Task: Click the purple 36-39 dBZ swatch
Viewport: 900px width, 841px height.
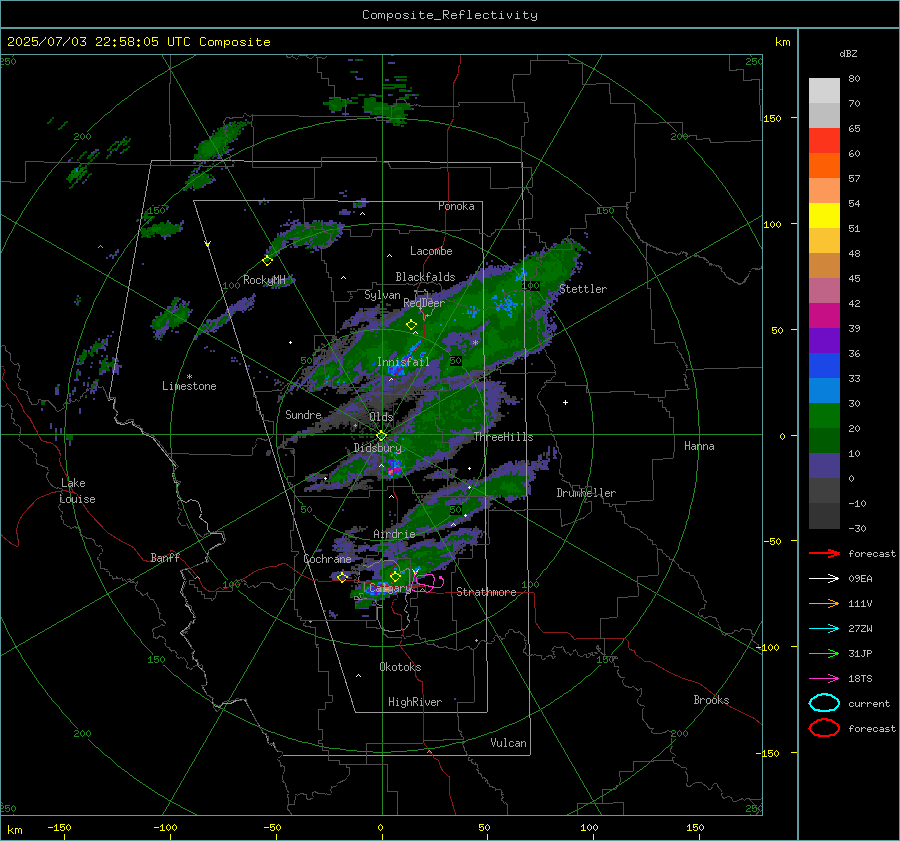Action: coord(824,341)
